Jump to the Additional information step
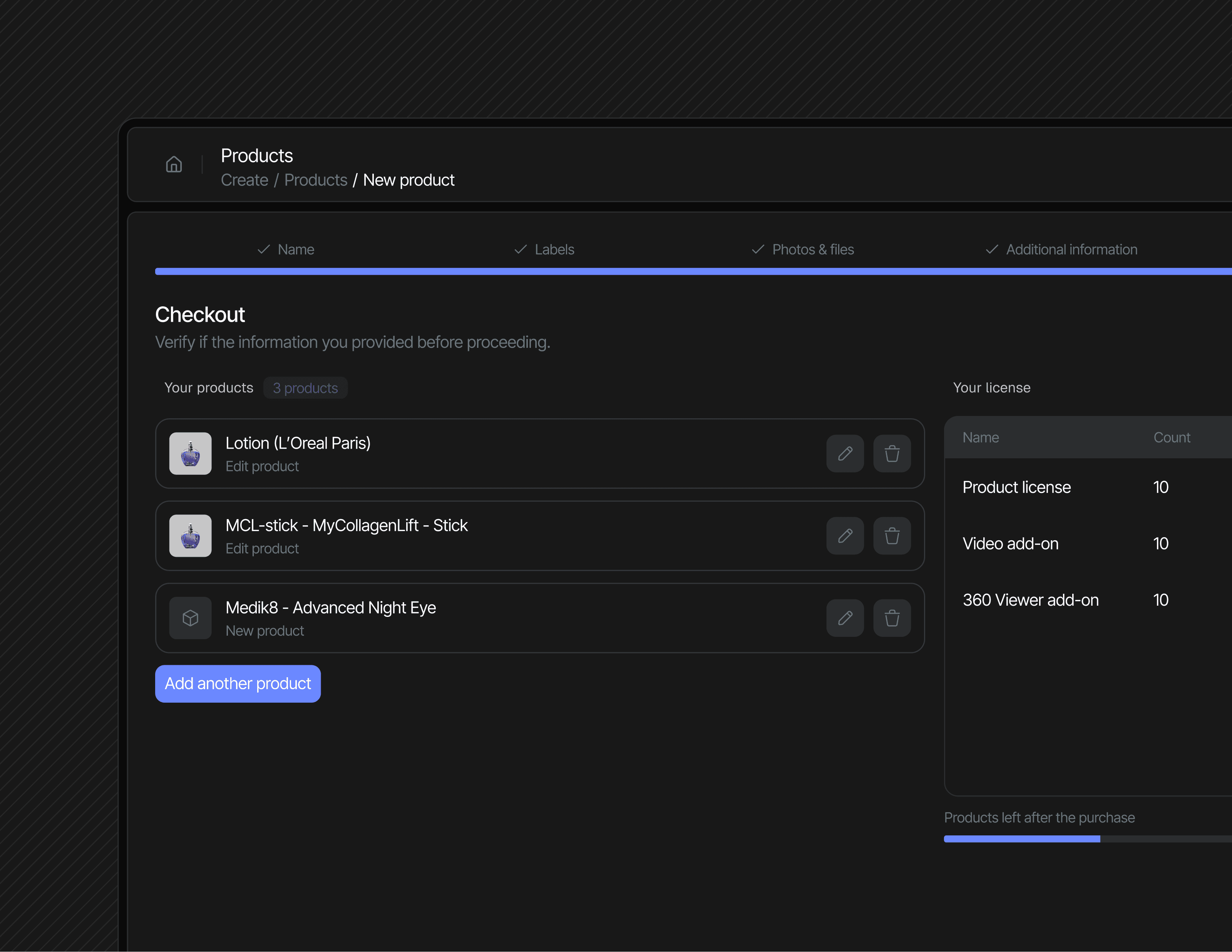The width and height of the screenshot is (1232, 952). click(1061, 250)
